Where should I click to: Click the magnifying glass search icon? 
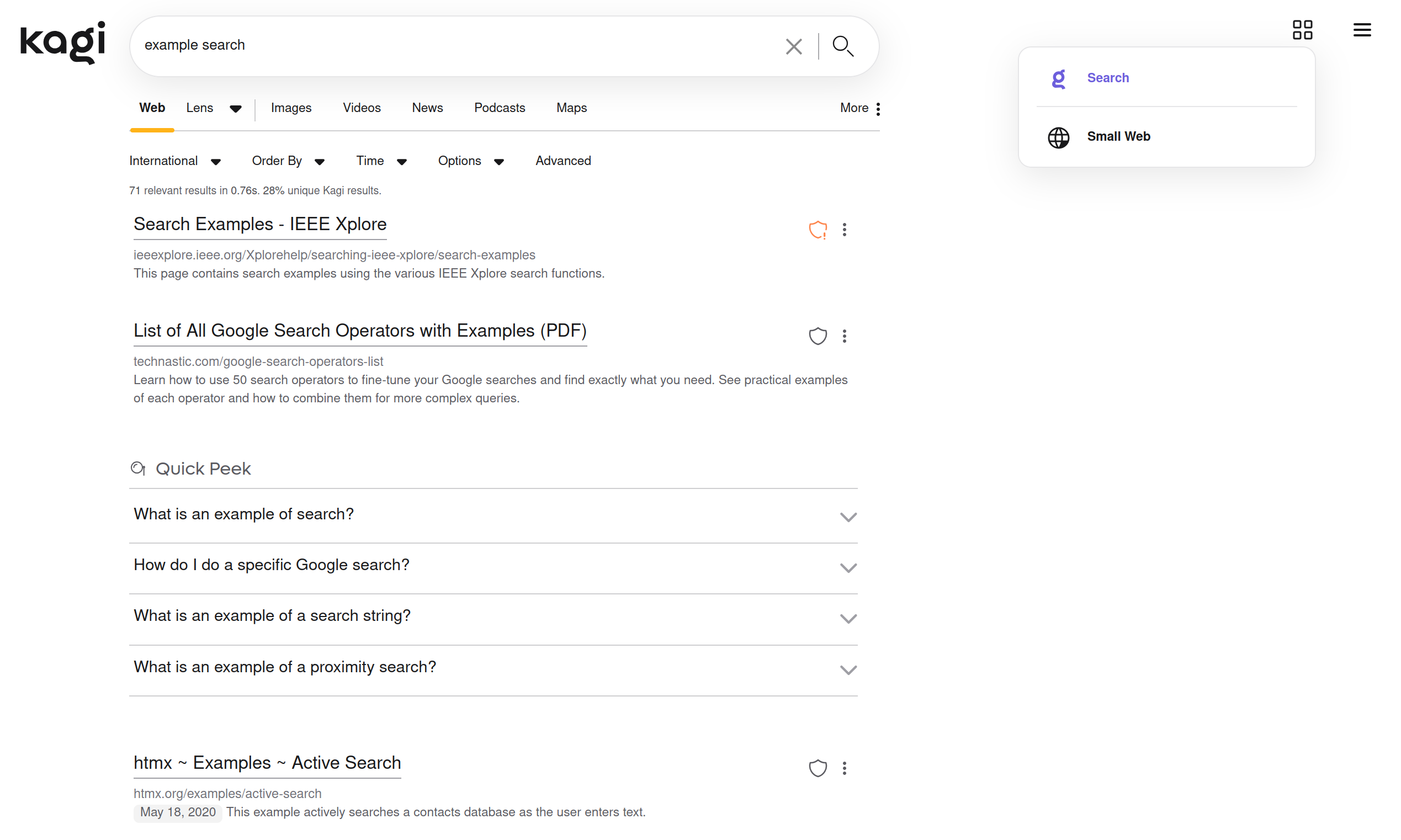tap(843, 46)
